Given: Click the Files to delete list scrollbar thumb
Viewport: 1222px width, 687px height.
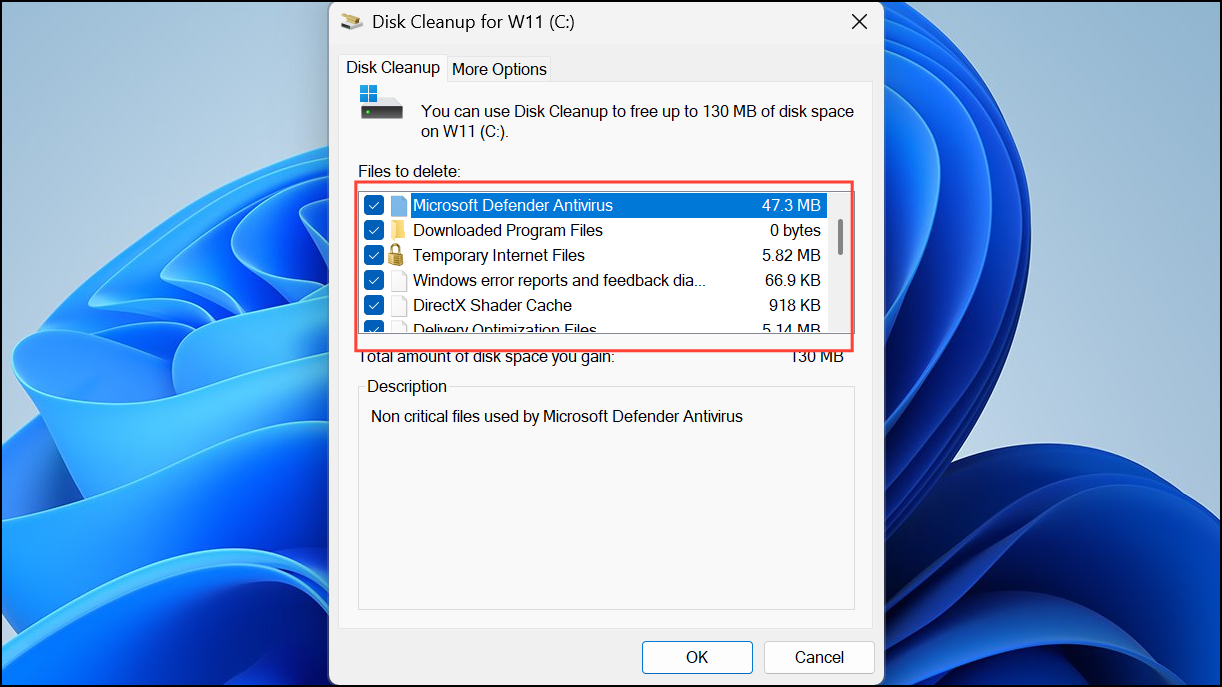Looking at the screenshot, I should [840, 236].
